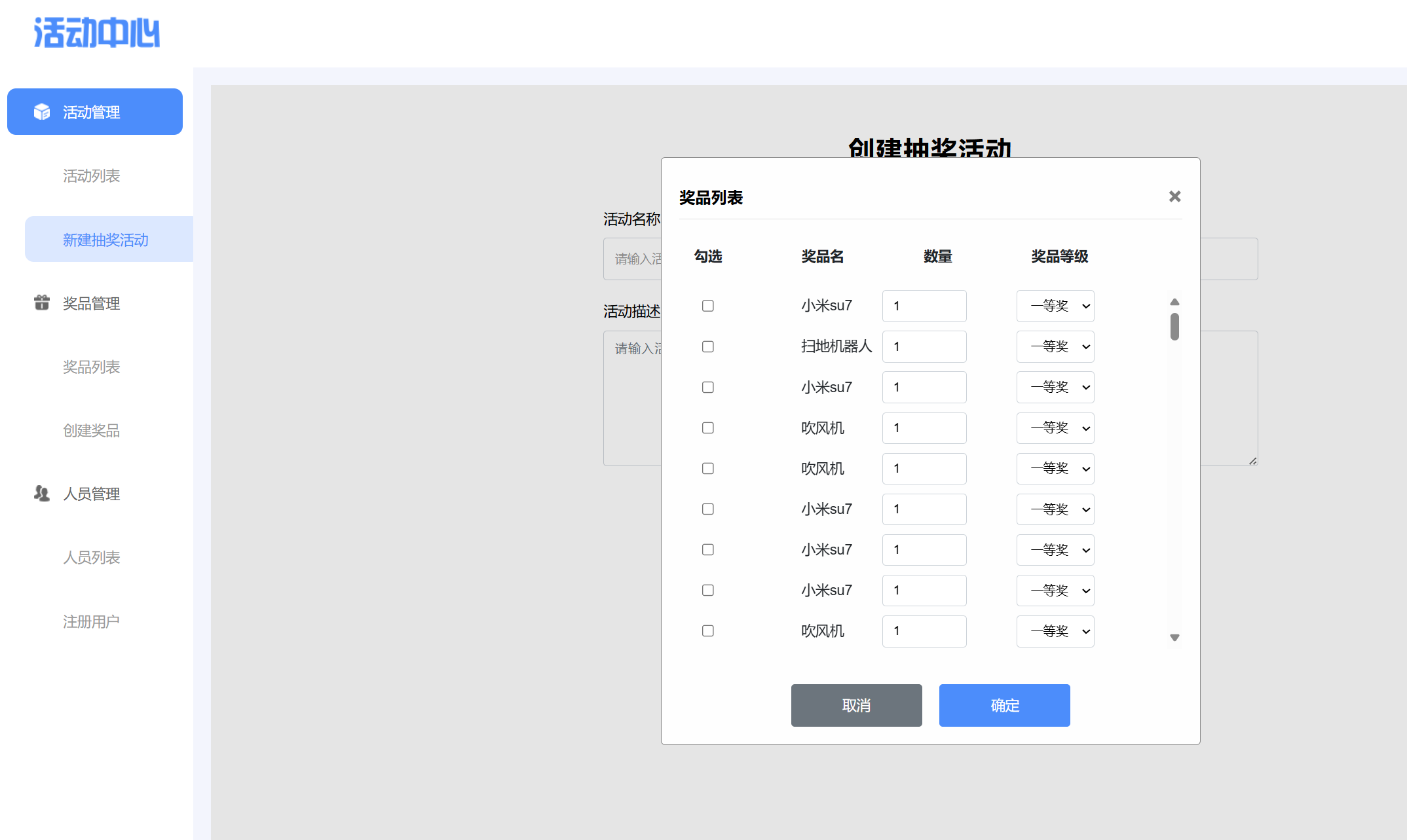Confirm selection with the 确定 button

pos(1004,705)
